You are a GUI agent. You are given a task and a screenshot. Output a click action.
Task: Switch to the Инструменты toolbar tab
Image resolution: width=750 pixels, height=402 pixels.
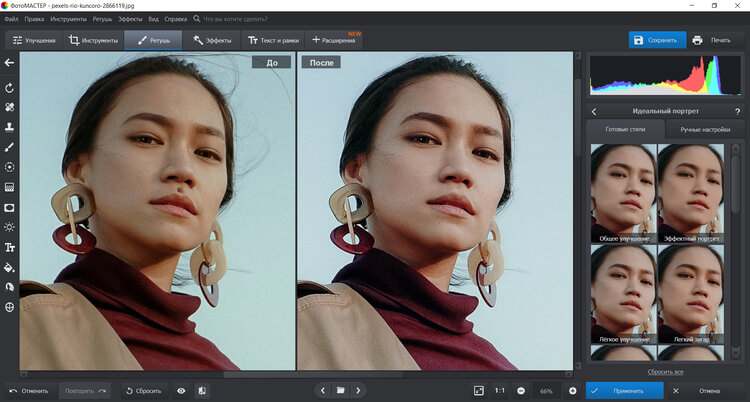93,40
